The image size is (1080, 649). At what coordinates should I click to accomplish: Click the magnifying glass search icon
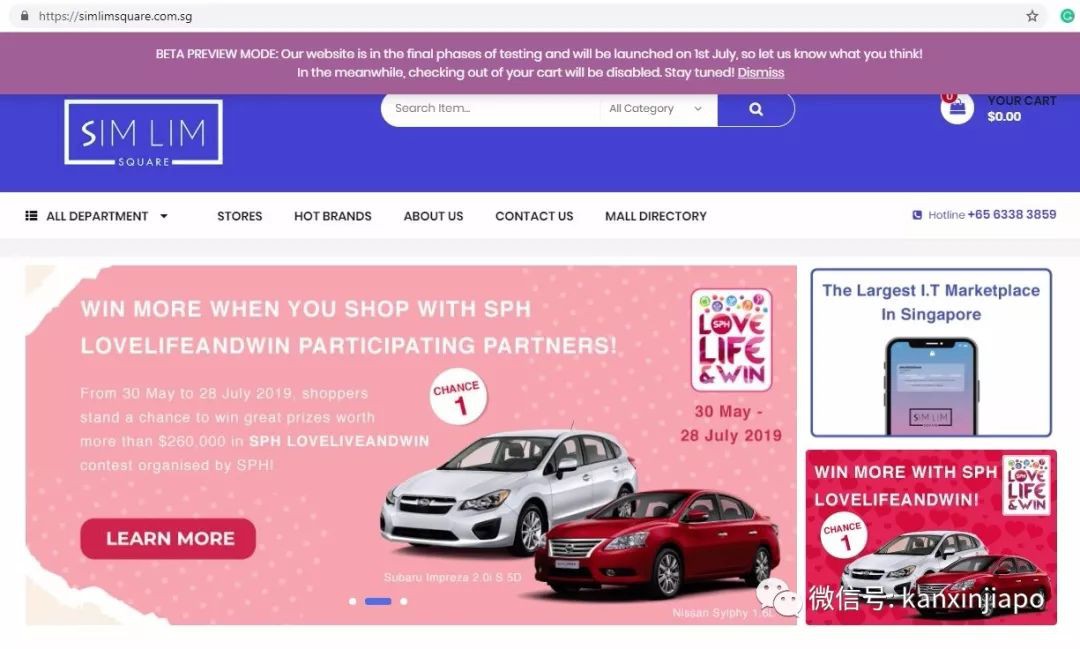coord(756,109)
